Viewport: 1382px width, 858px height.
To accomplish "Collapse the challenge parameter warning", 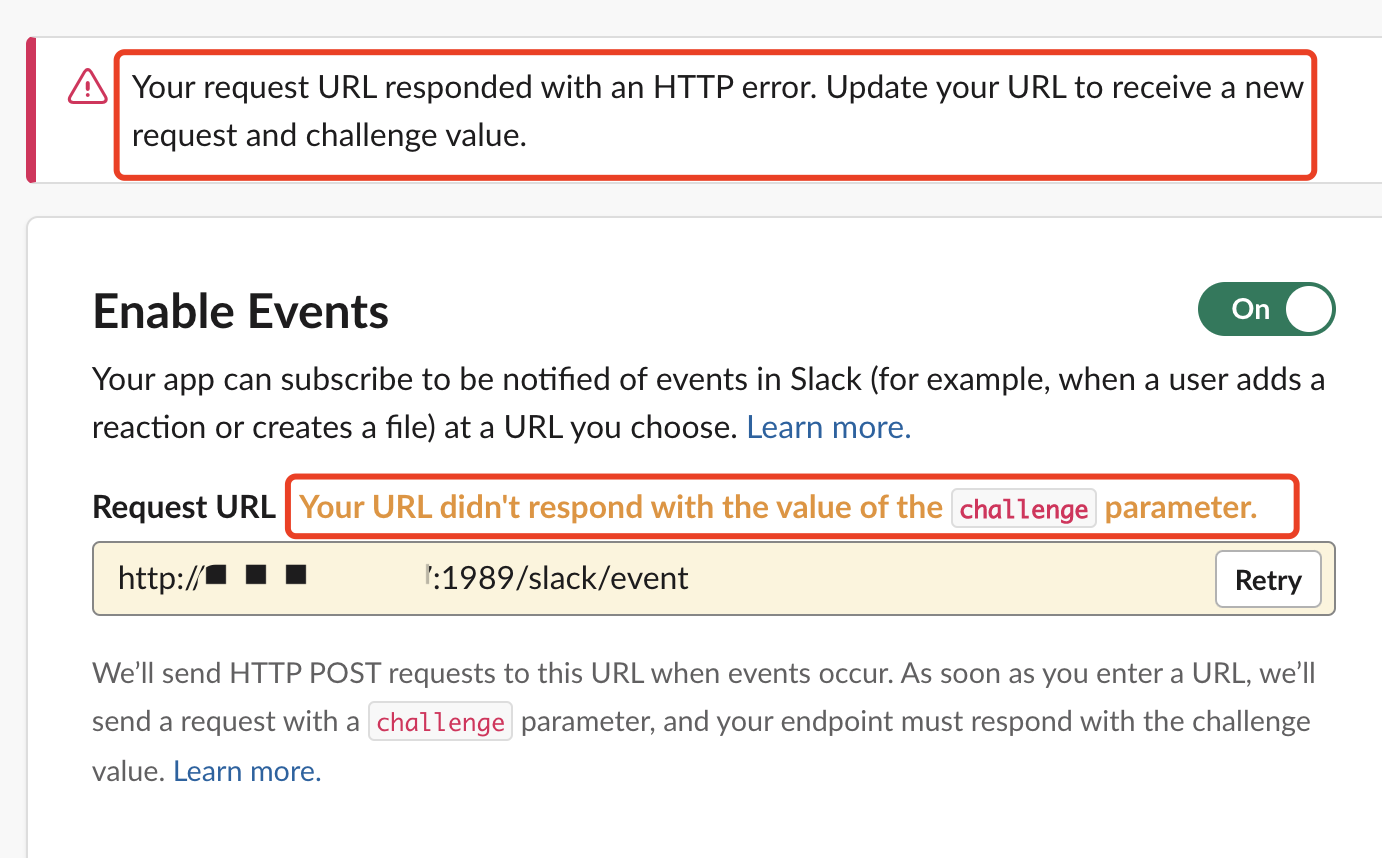I will [x=792, y=507].
